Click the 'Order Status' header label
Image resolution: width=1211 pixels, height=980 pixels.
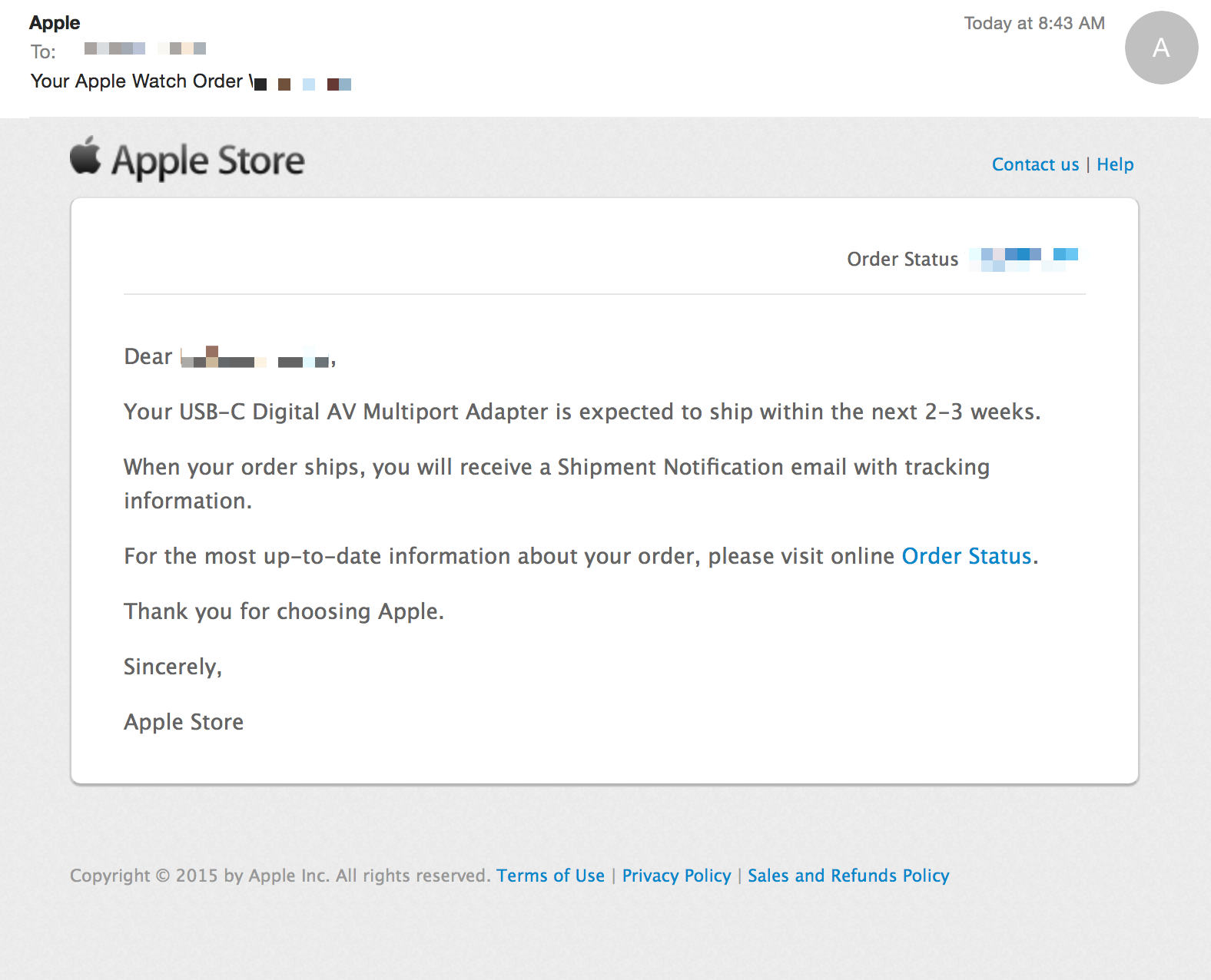[902, 260]
